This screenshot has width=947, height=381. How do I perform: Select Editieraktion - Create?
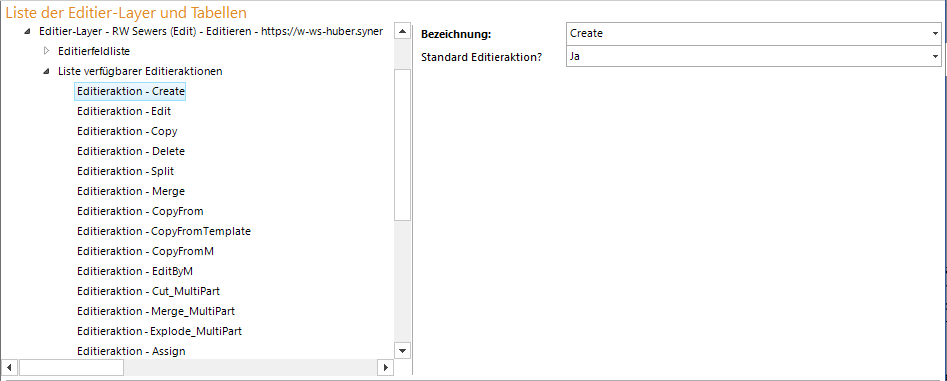tap(130, 91)
